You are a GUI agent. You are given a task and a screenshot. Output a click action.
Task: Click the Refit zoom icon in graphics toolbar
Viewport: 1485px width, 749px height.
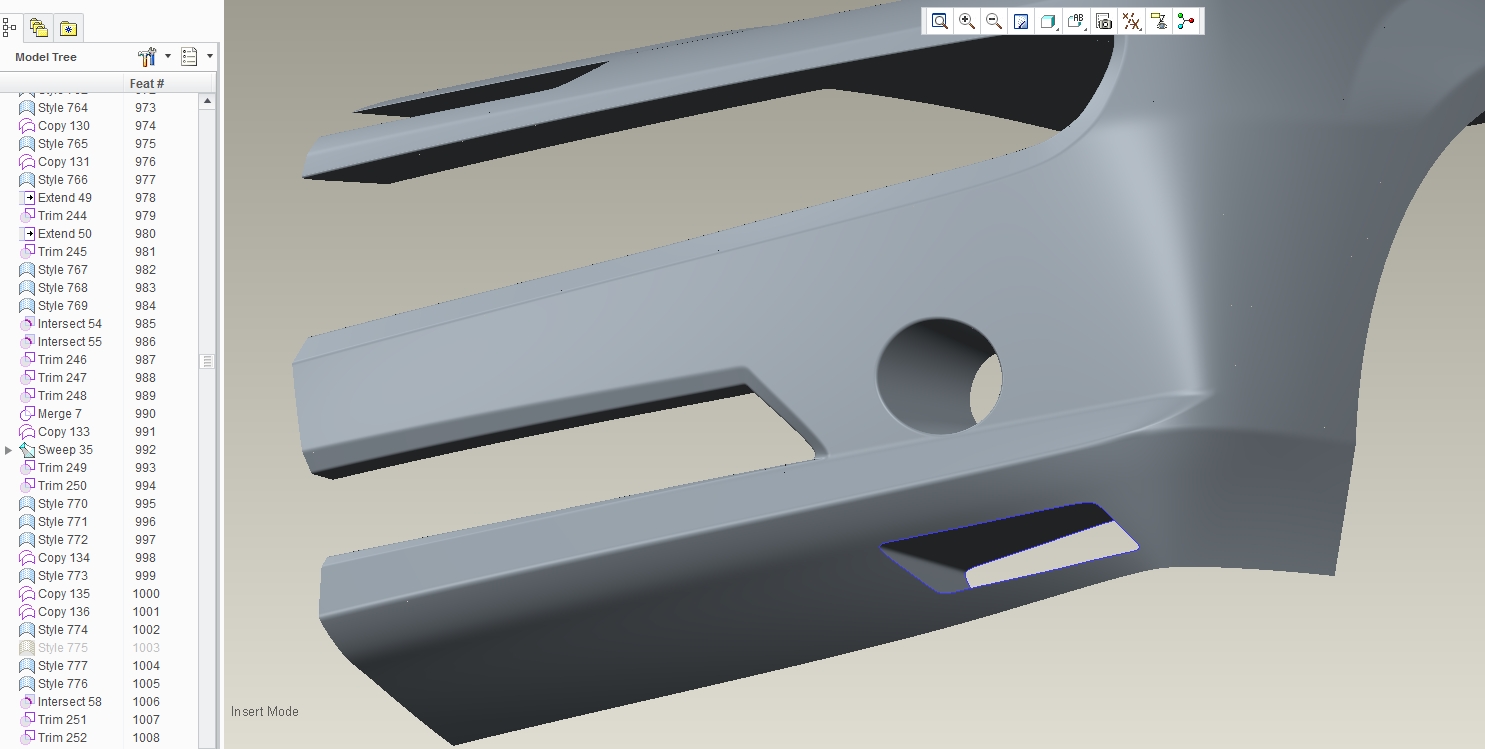coord(940,21)
